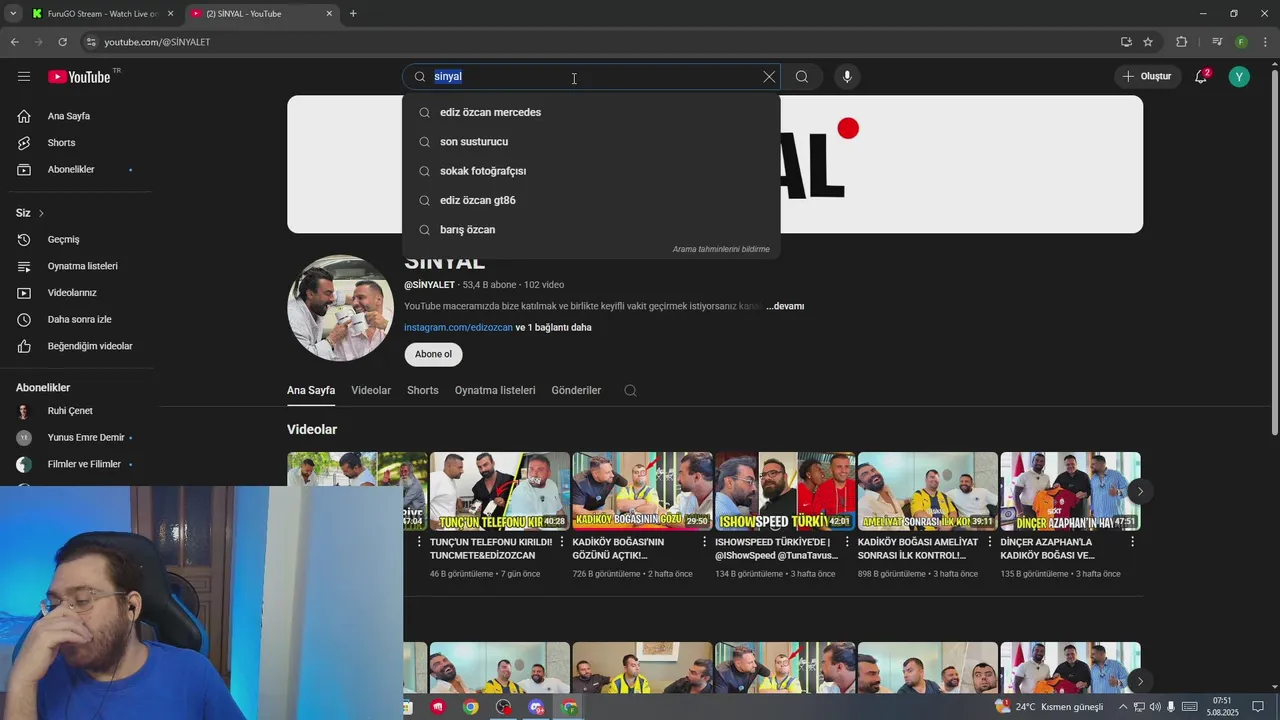
Task: Open the notifications bell
Action: (x=1201, y=77)
